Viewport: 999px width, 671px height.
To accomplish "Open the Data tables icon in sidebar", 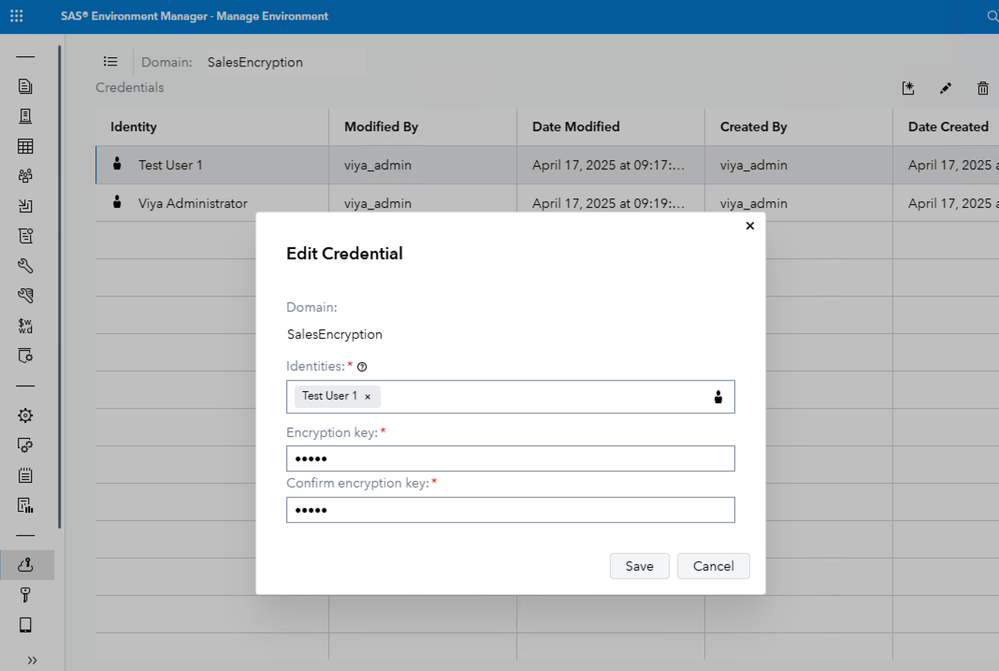I will click(25, 146).
